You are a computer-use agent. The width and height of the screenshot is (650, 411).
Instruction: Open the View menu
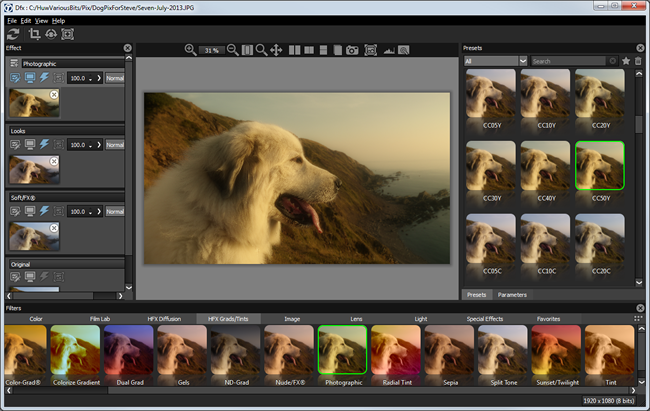(41, 20)
